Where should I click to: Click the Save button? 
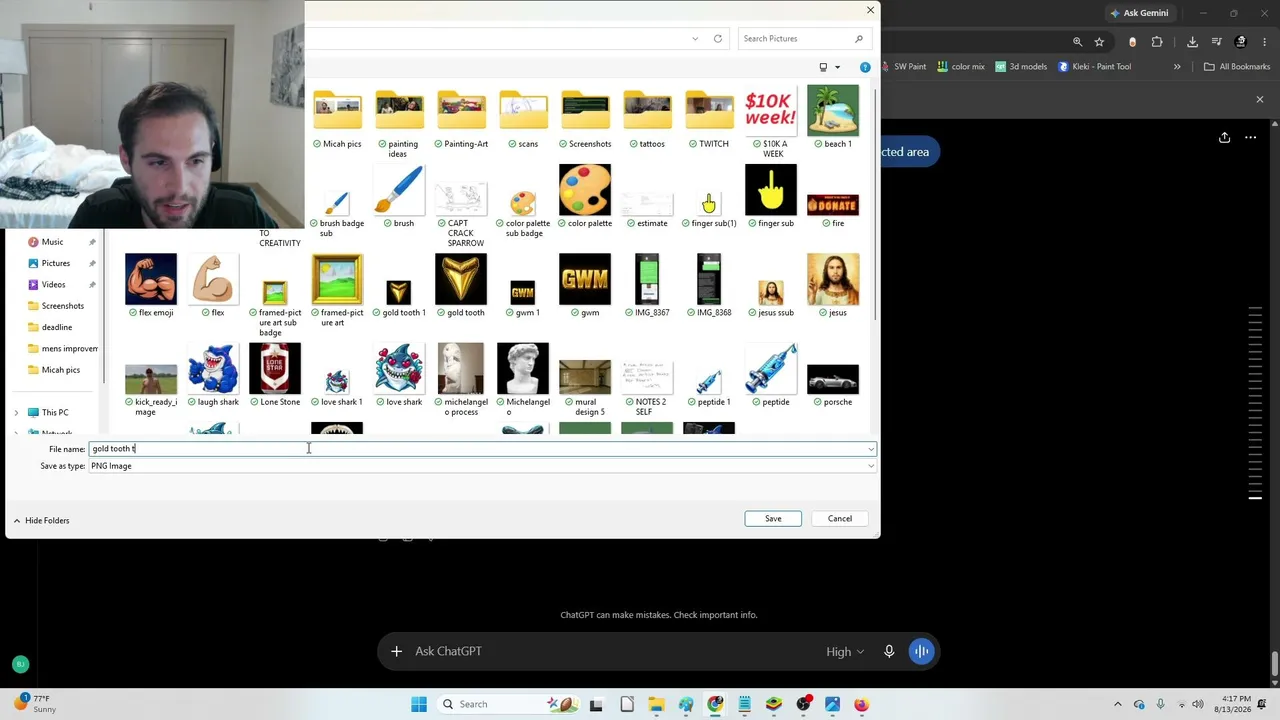click(773, 519)
